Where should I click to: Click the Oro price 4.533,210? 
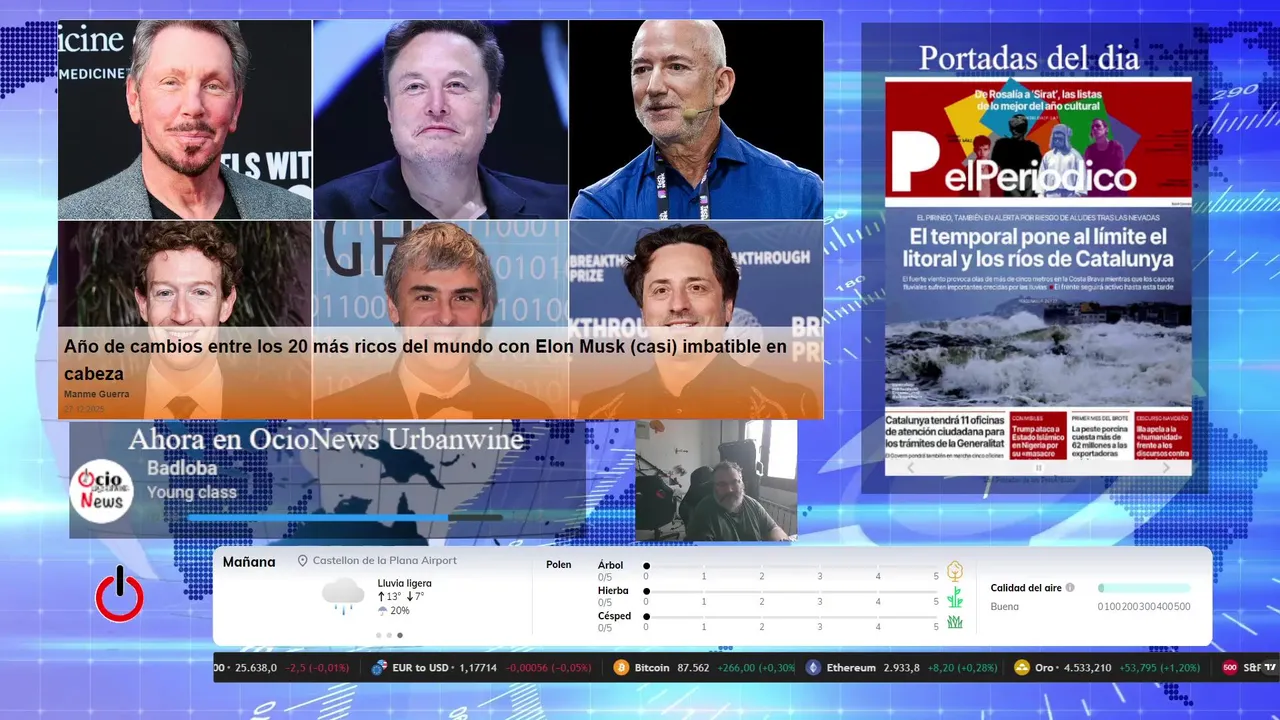pyautogui.click(x=1087, y=667)
